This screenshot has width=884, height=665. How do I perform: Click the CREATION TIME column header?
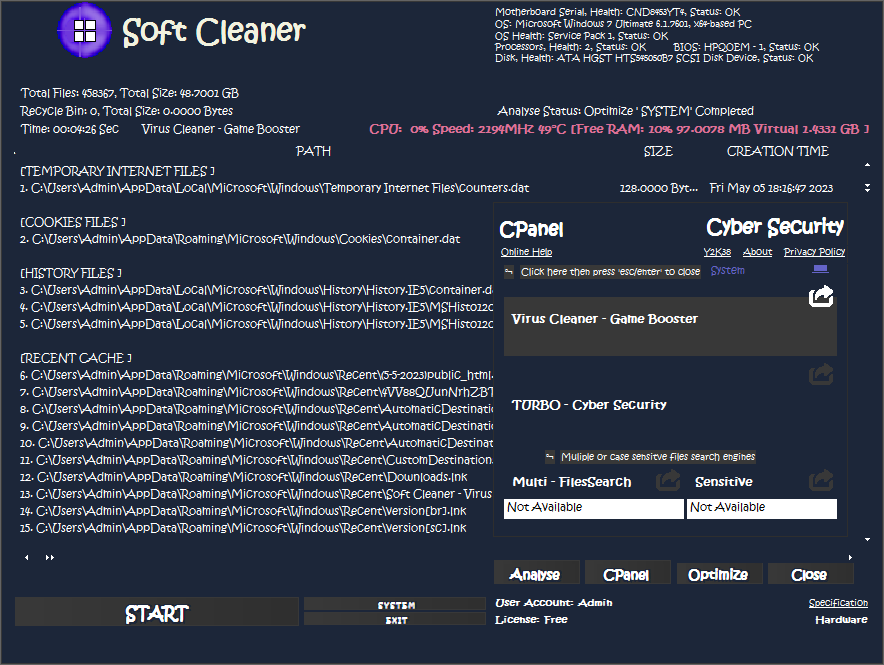click(777, 151)
